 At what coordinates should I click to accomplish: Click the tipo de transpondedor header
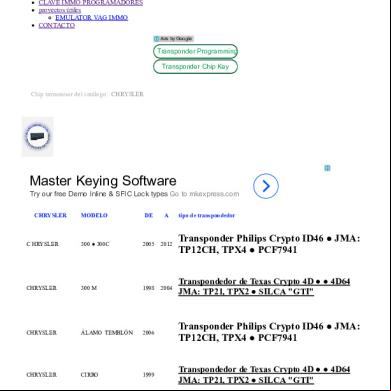207,215
